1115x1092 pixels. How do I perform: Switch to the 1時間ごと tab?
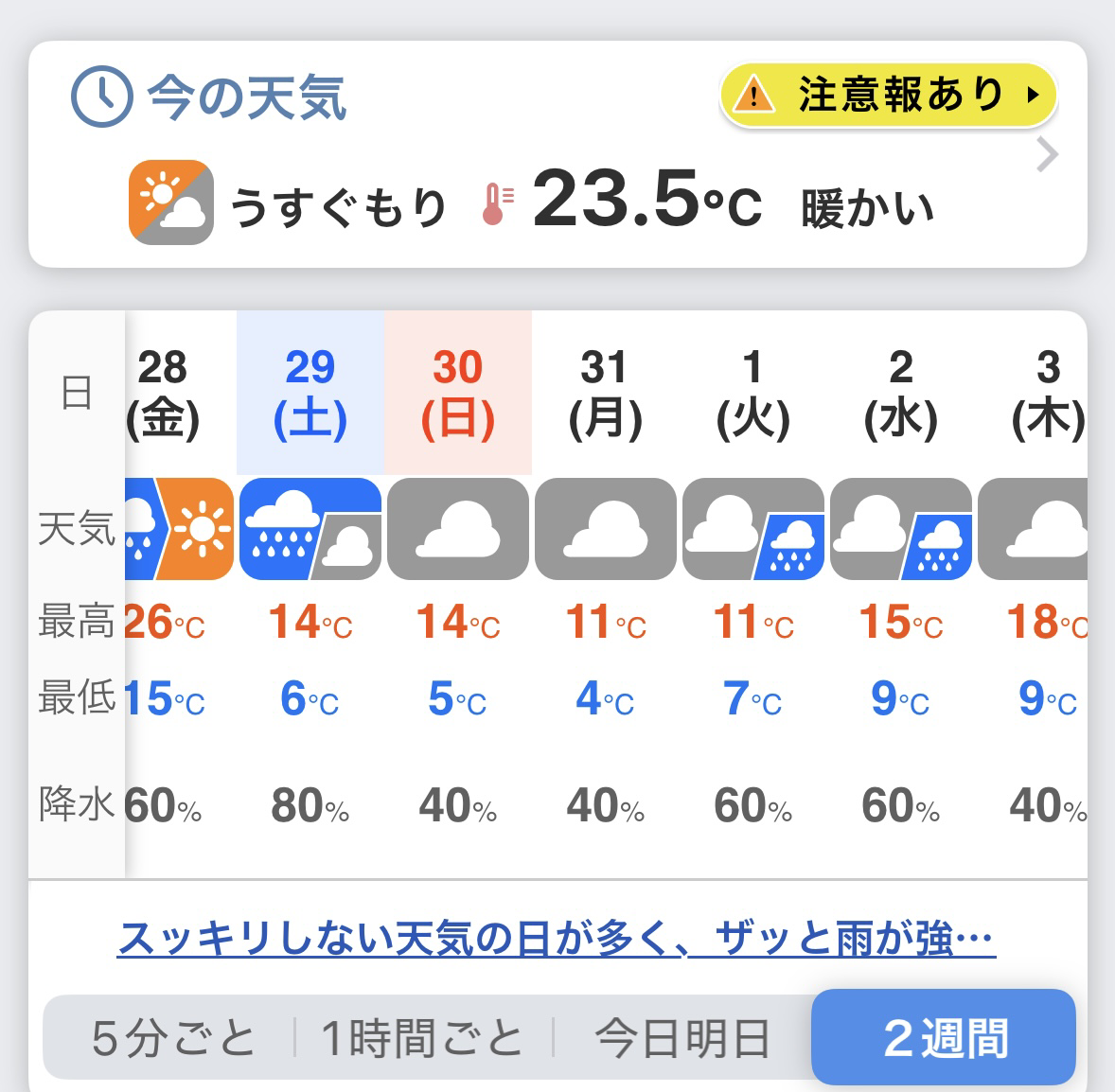(x=422, y=1038)
